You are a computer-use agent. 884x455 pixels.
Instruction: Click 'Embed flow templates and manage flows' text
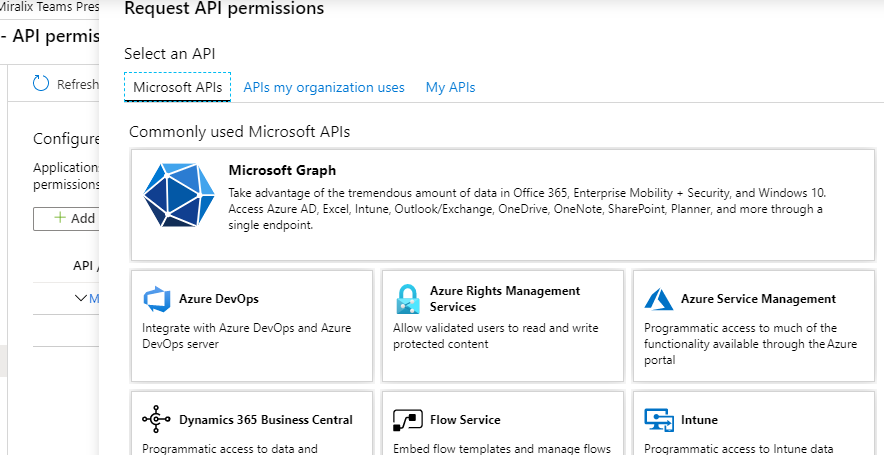[502, 449]
